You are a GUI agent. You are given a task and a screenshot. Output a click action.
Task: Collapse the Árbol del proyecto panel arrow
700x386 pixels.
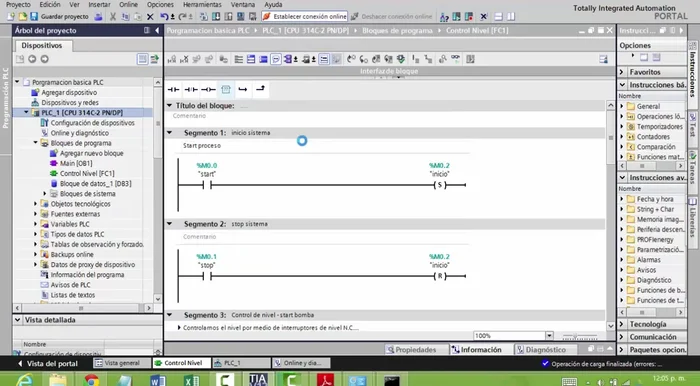(157, 30)
